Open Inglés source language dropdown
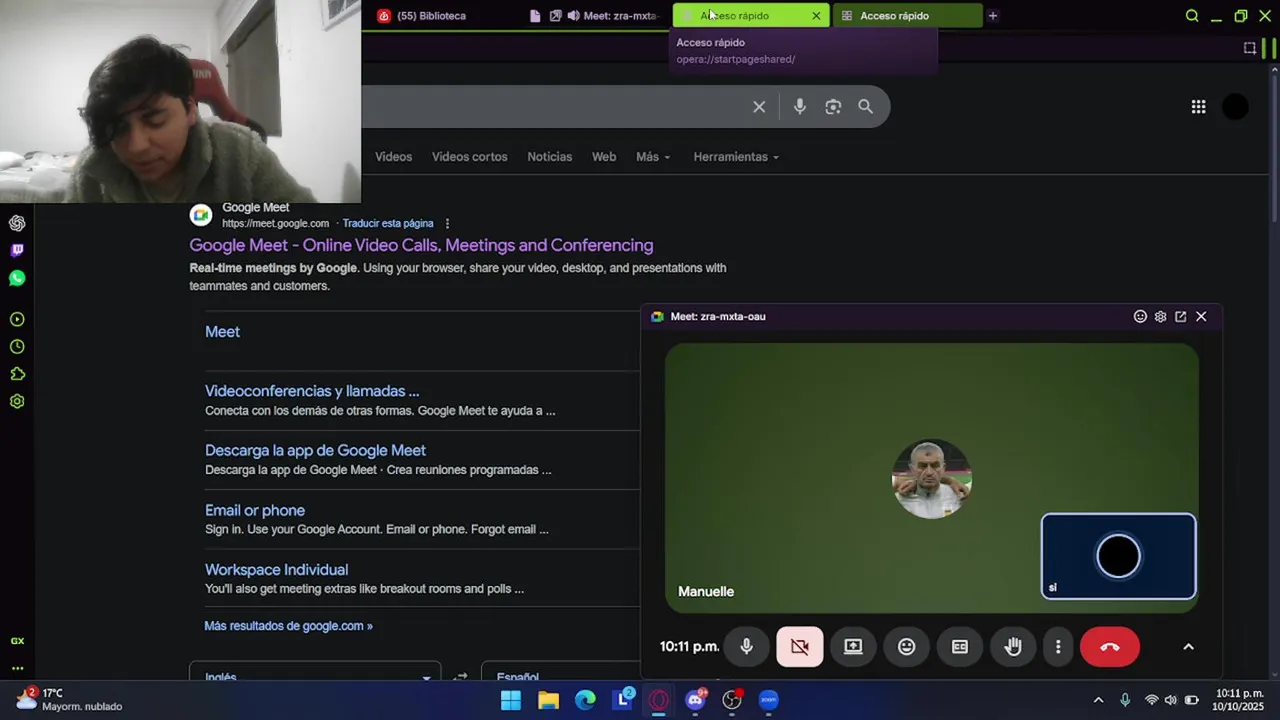The height and width of the screenshot is (720, 1280). click(x=315, y=676)
